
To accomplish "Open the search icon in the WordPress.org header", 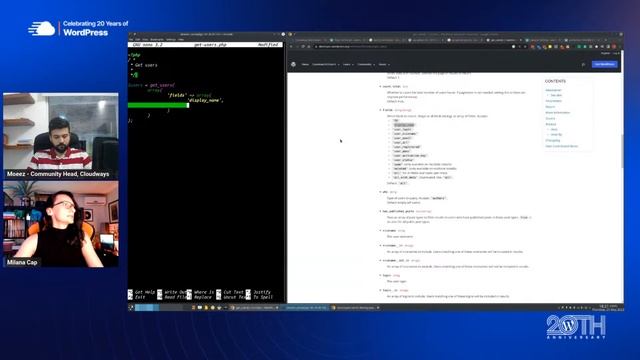I will [x=583, y=64].
